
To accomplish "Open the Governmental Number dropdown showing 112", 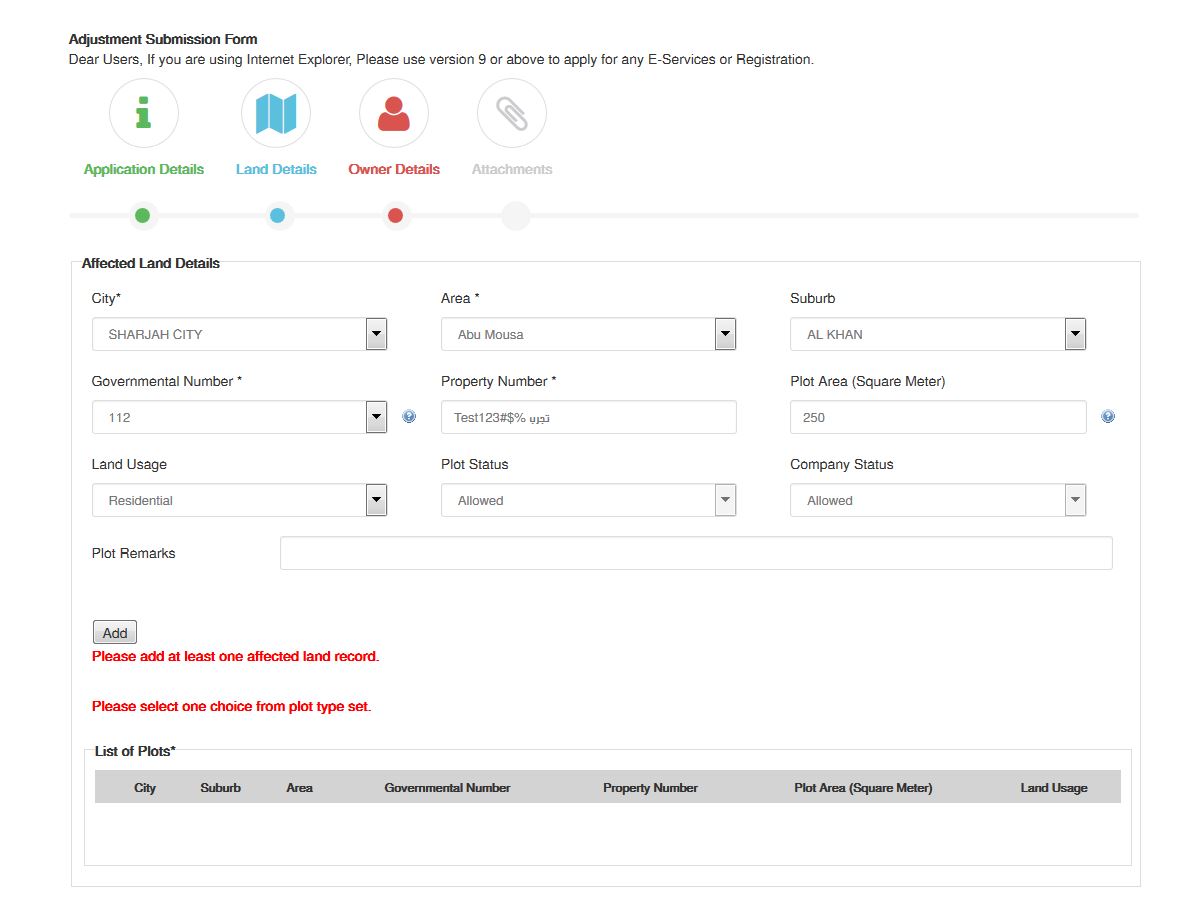I will click(239, 417).
